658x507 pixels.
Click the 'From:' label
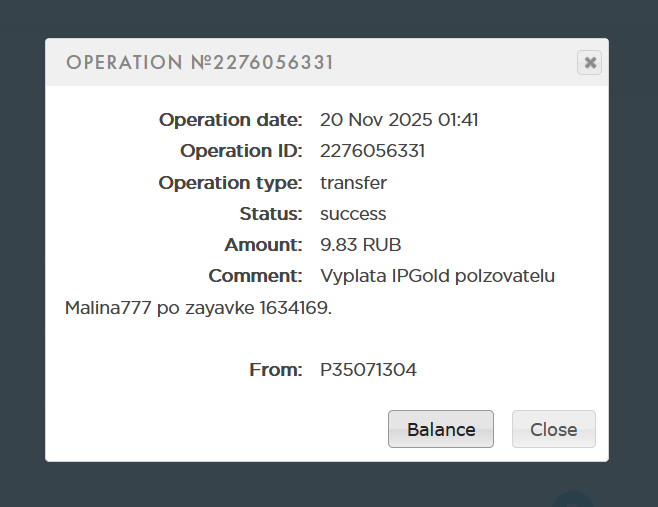tap(275, 370)
